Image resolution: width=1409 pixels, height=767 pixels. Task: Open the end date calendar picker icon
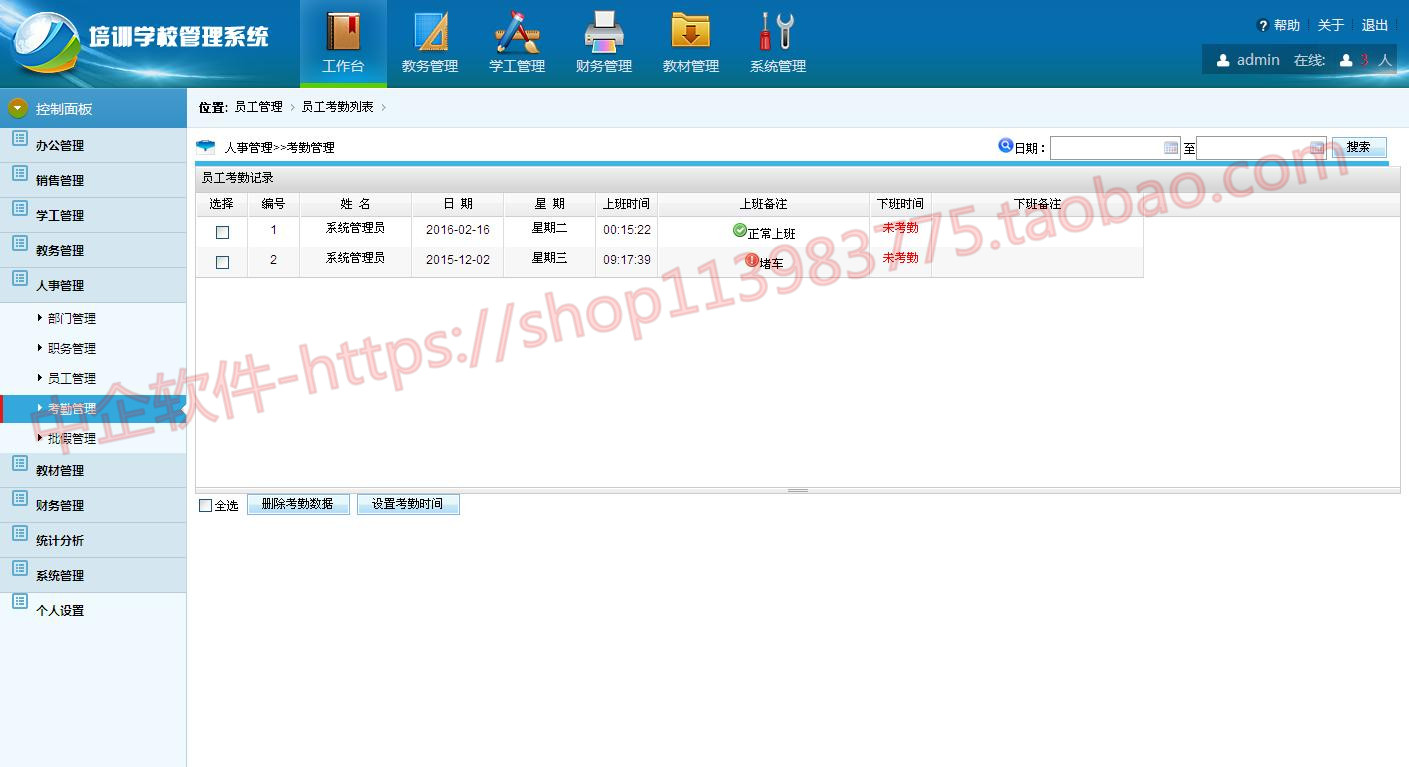1317,148
